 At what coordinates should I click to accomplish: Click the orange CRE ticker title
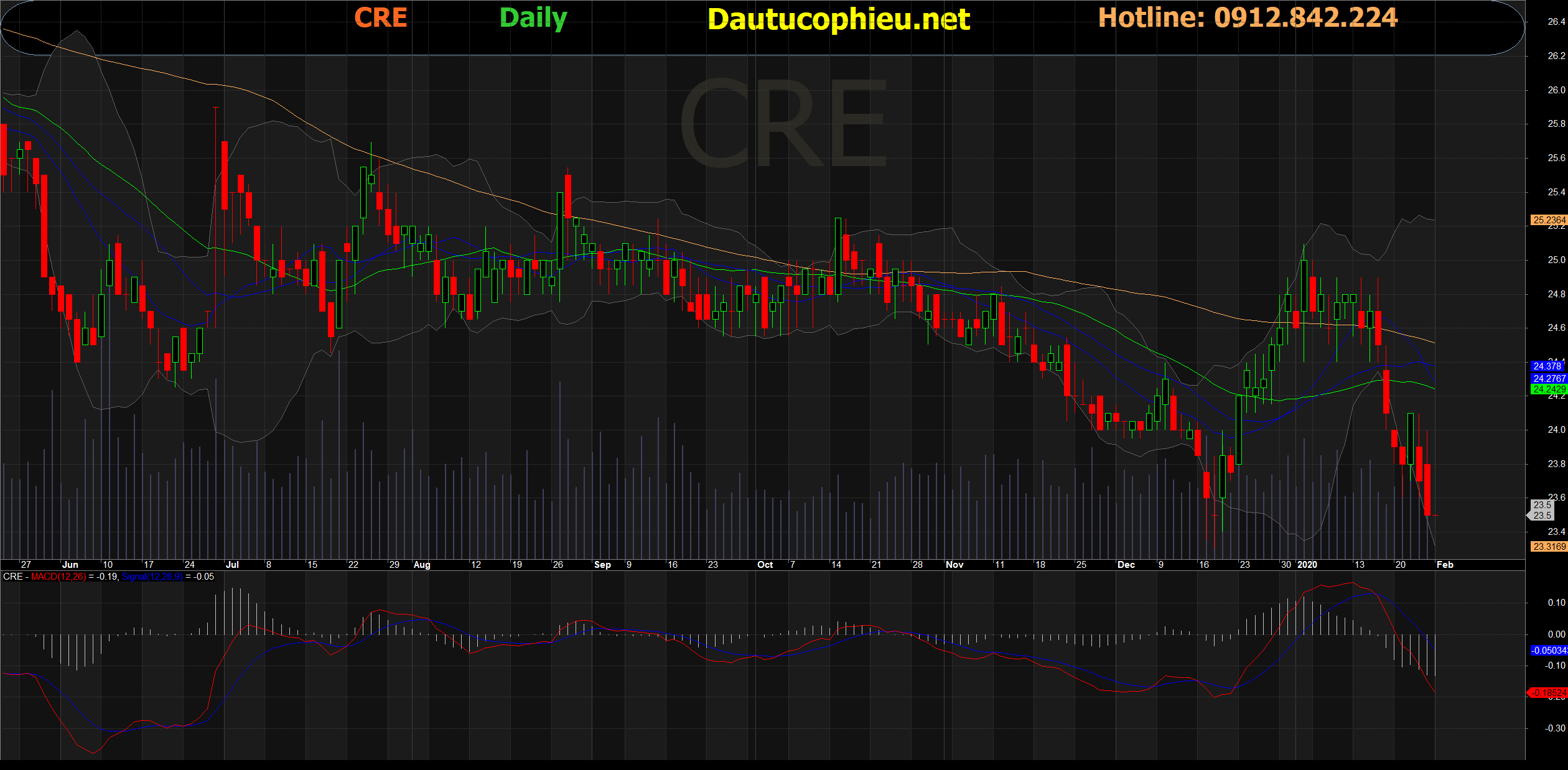tap(381, 17)
